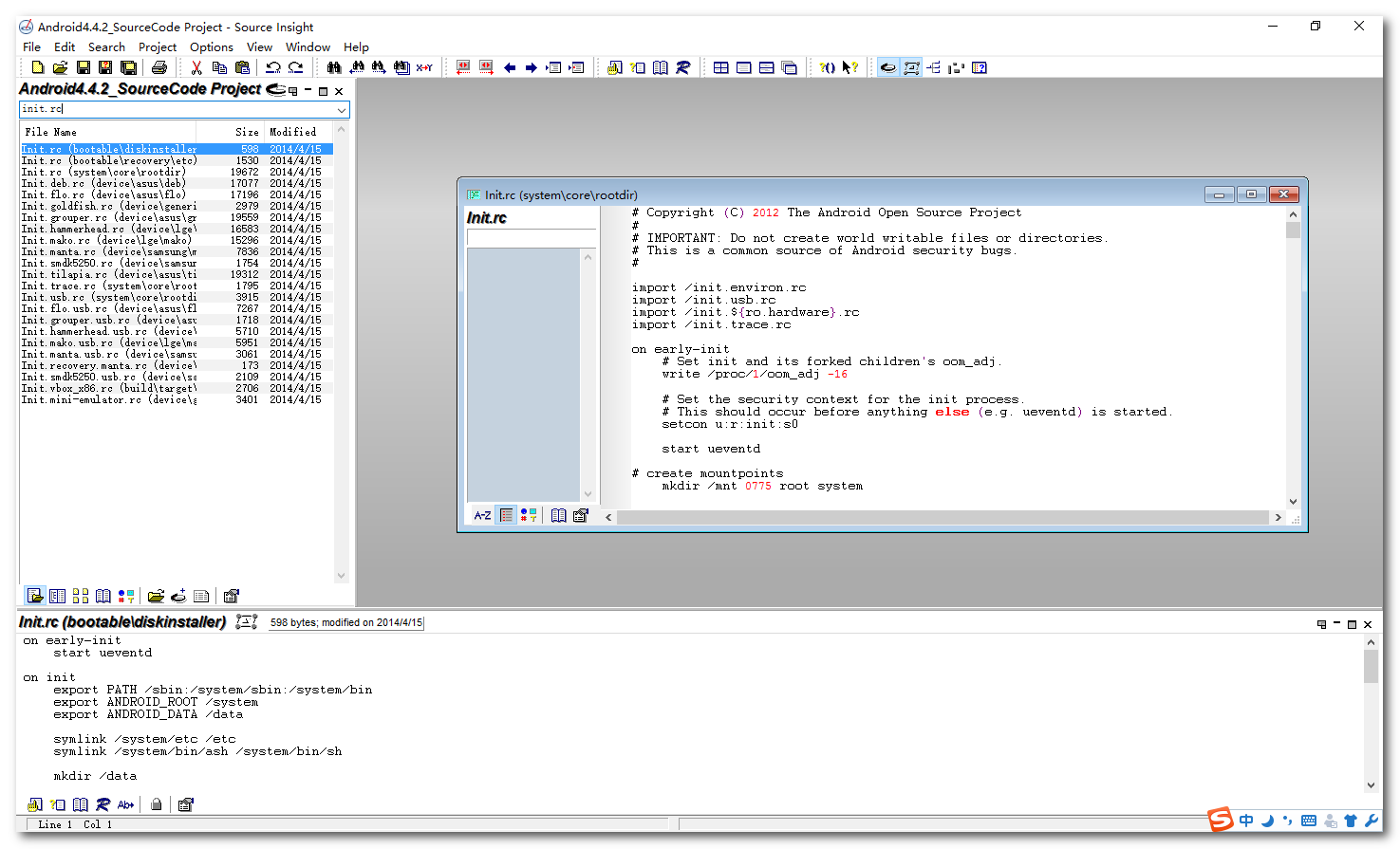Click the File Name column header

(108, 132)
